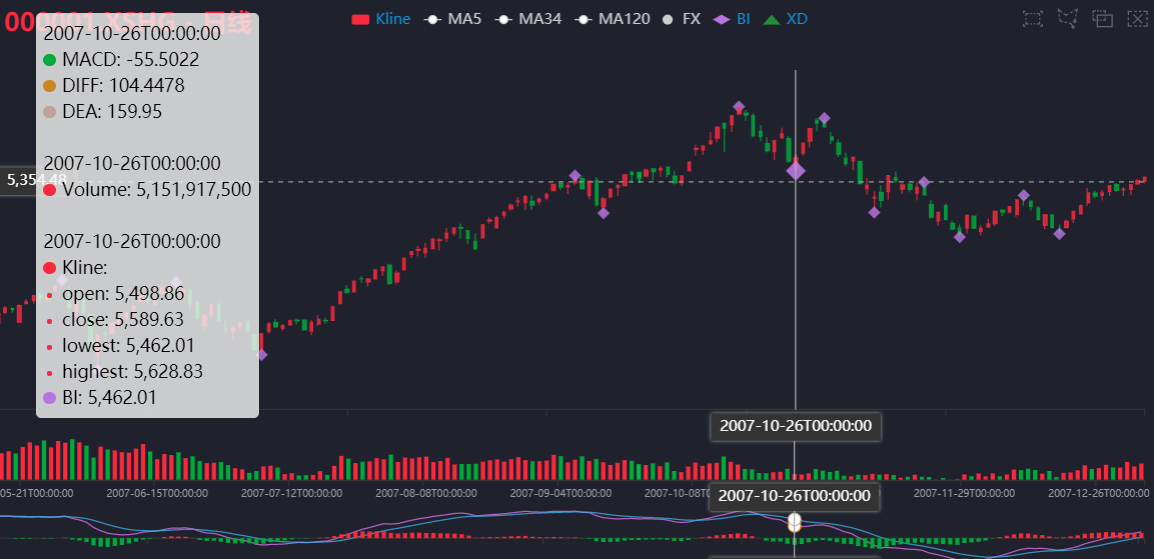This screenshot has width=1154, height=559.
Task: Click the enlarged BI diamond on the crosshair line
Action: 796,171
